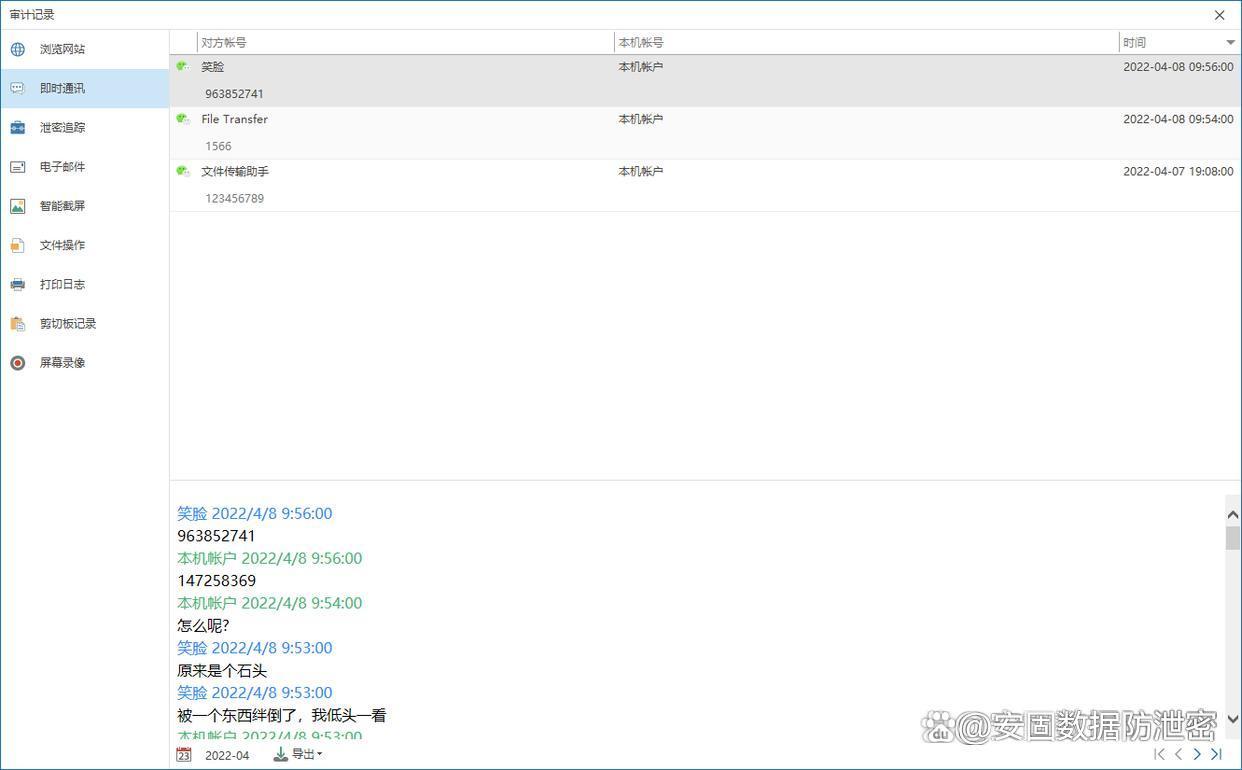Screen dimensions: 1242x770
Task: Open the 浏览网站 section
Action: pos(85,49)
